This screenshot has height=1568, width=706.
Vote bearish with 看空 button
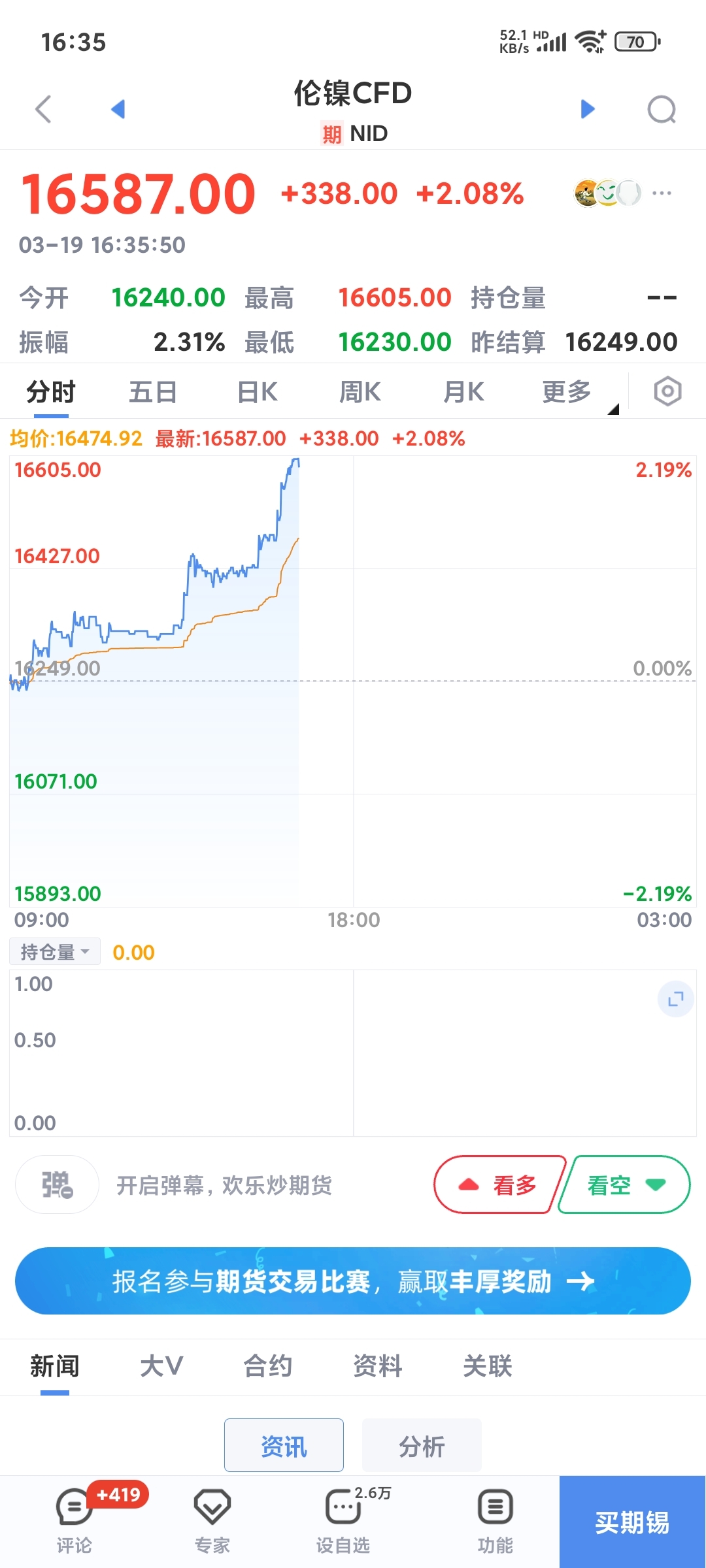click(625, 1184)
